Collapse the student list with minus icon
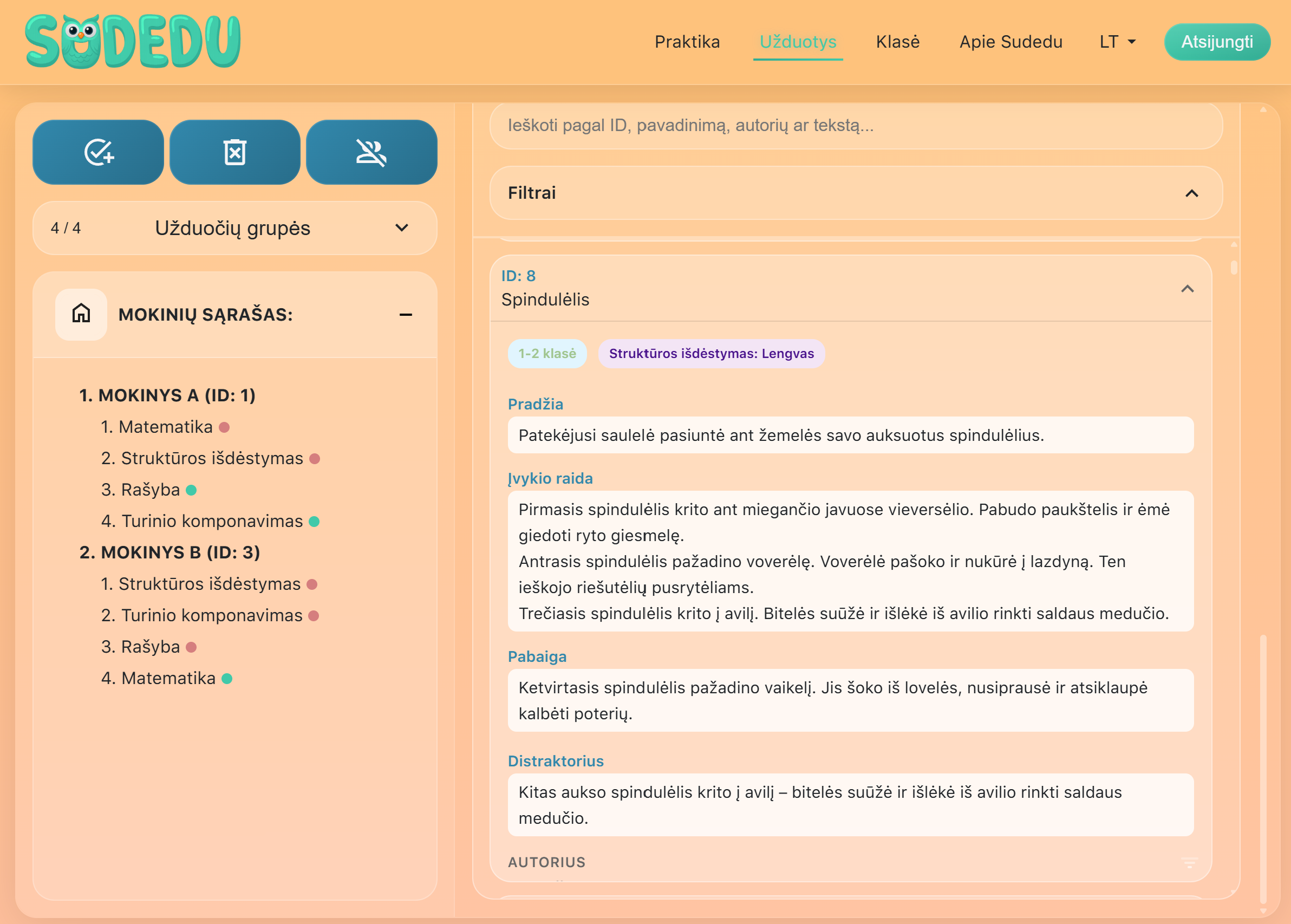Screen dimensions: 1291x924 pos(406,315)
